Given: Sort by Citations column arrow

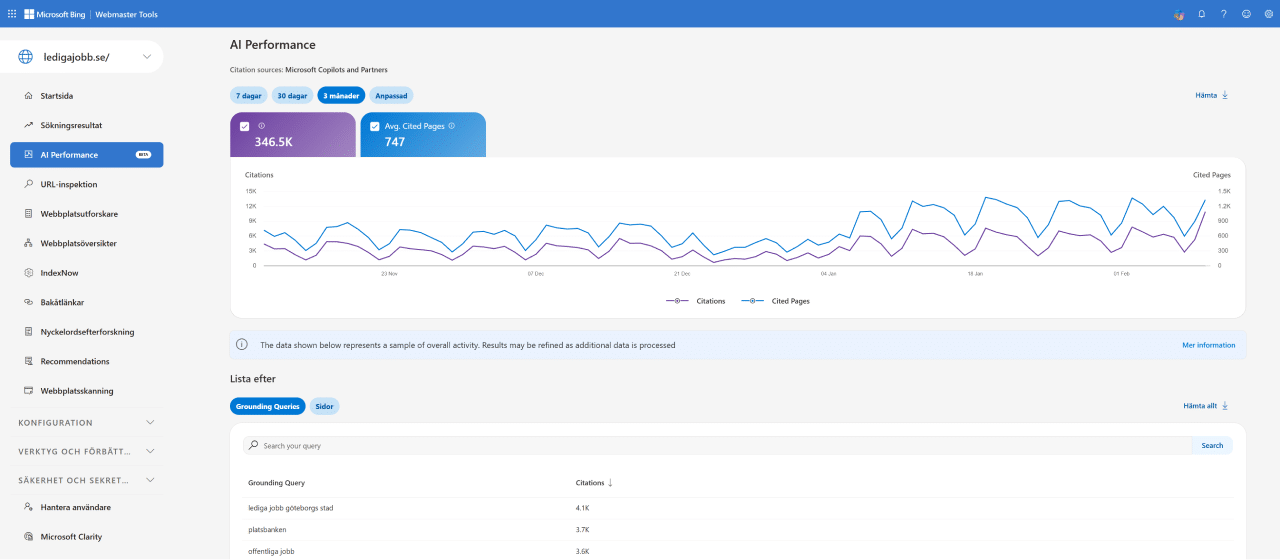Looking at the screenshot, I should 610,483.
